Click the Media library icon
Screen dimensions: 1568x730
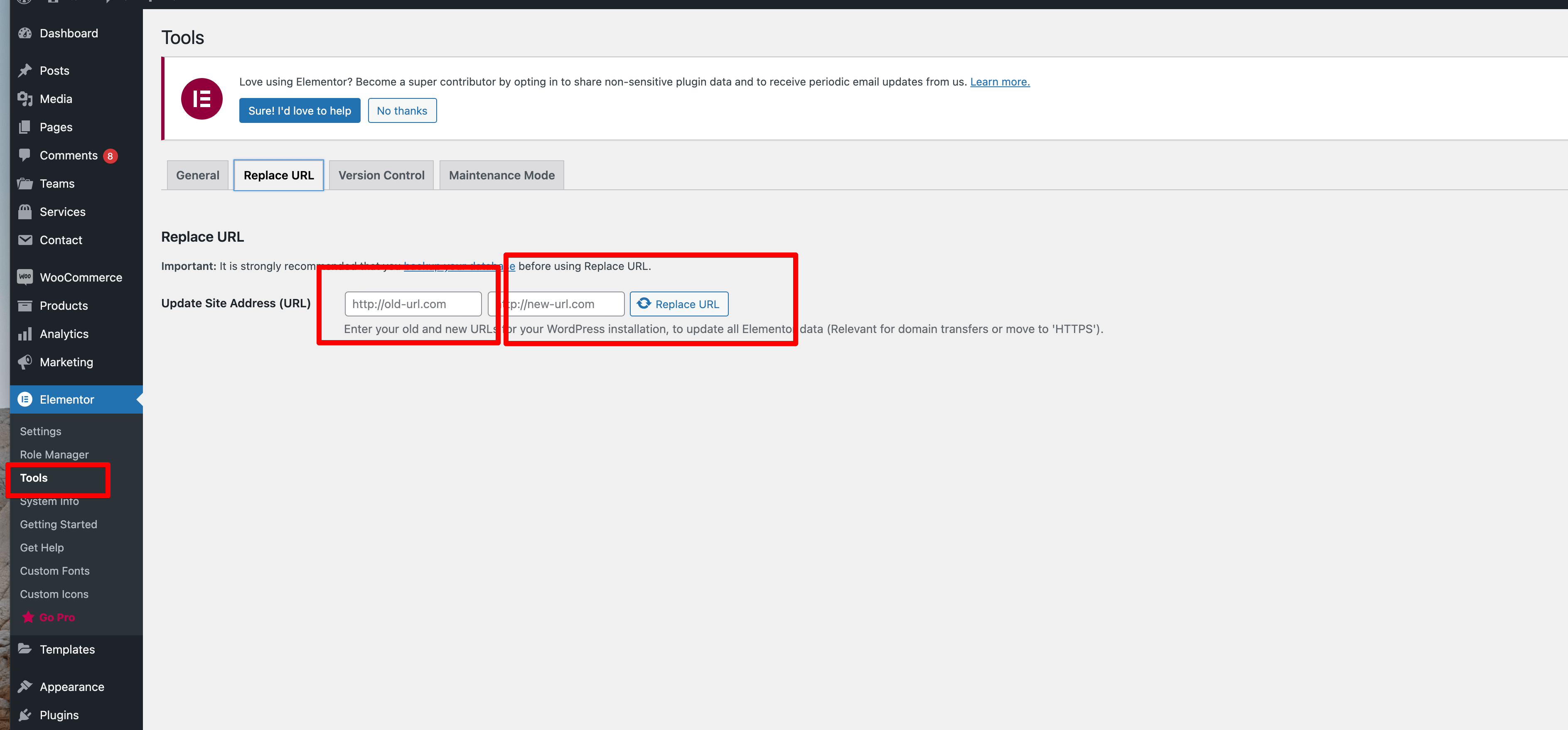coord(25,99)
